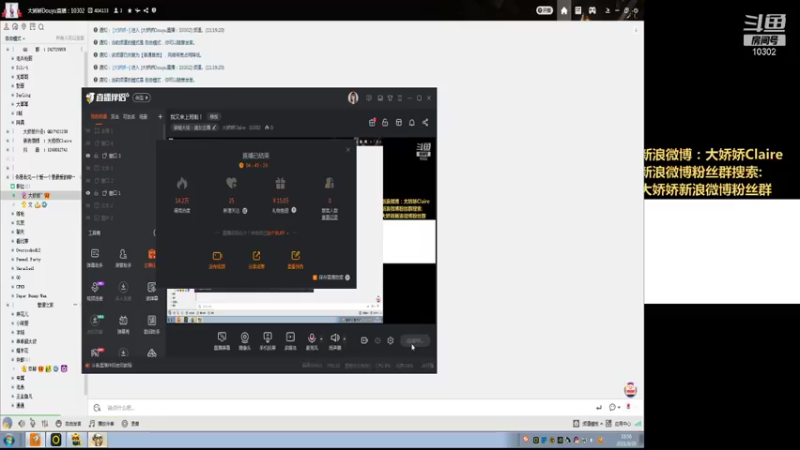The image size is (800, 450).
Task: Click the record icon next to the speaker
Action: click(364, 340)
